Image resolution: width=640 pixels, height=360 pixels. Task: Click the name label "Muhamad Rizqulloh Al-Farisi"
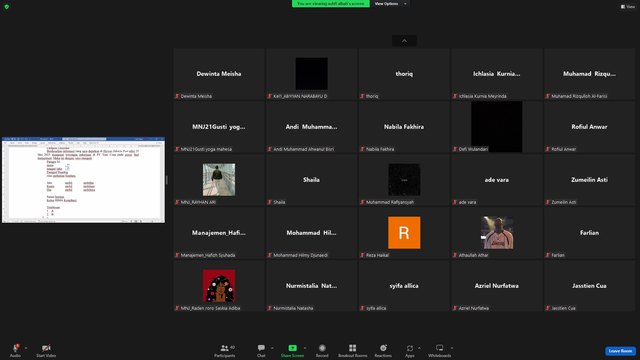tap(579, 96)
